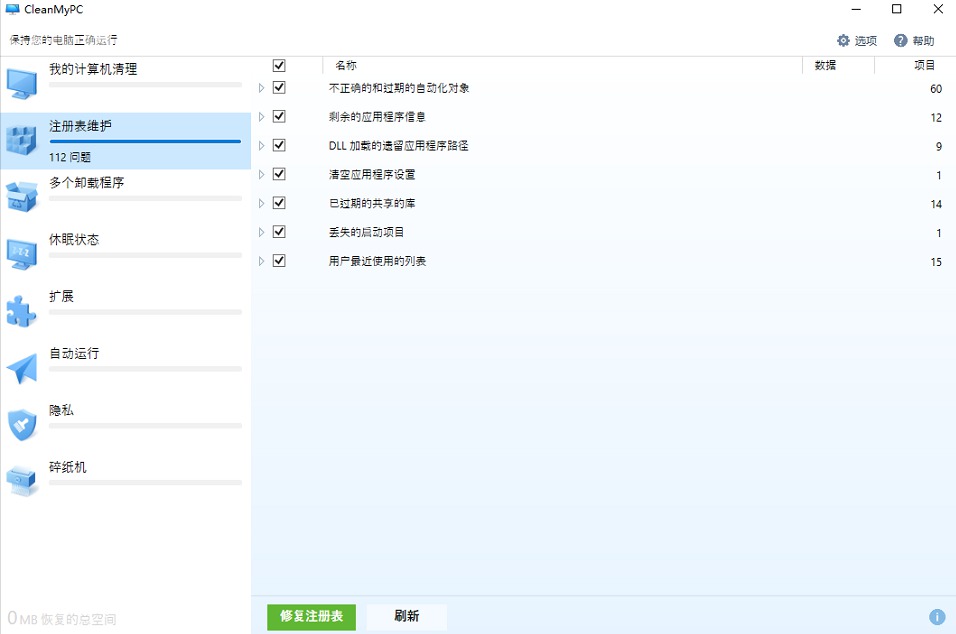The image size is (956, 634).
Task: Select the 不正确的和过期的自动化对象 row text
Action: click(x=399, y=88)
